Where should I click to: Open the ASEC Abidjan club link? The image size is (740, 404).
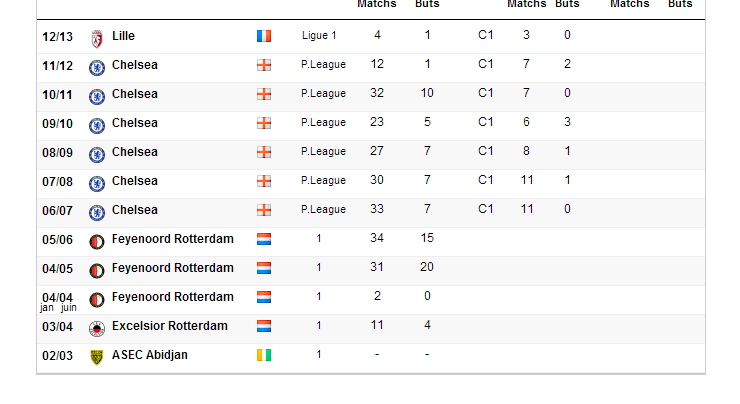click(150, 355)
